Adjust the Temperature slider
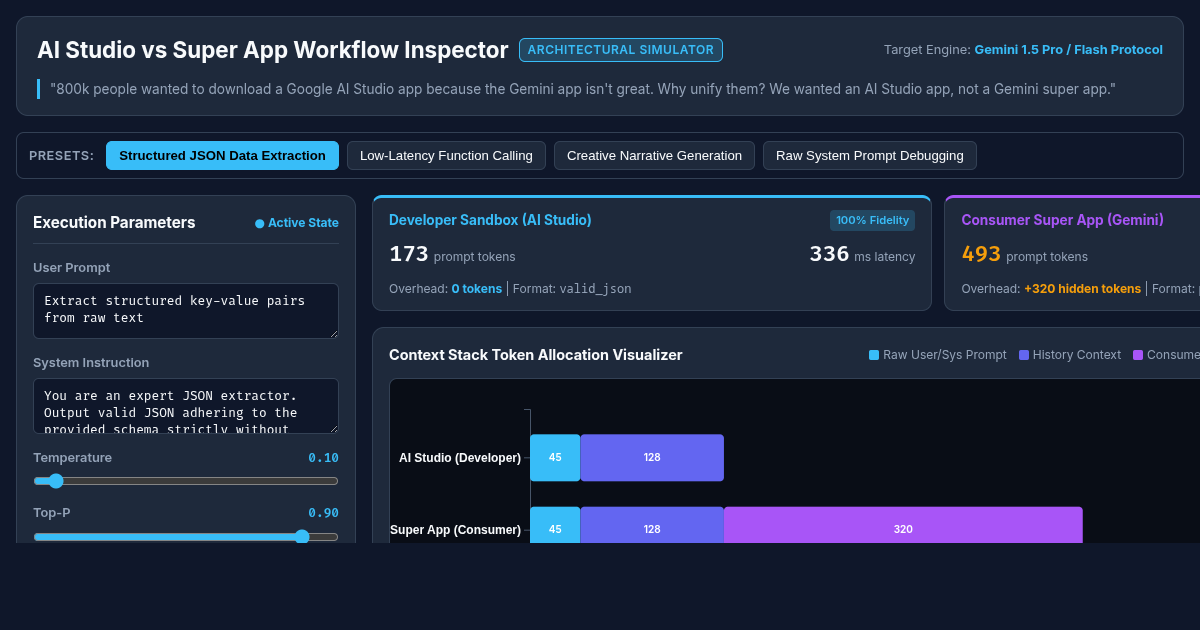Screen dimensions: 1200x630 [x=186, y=481]
